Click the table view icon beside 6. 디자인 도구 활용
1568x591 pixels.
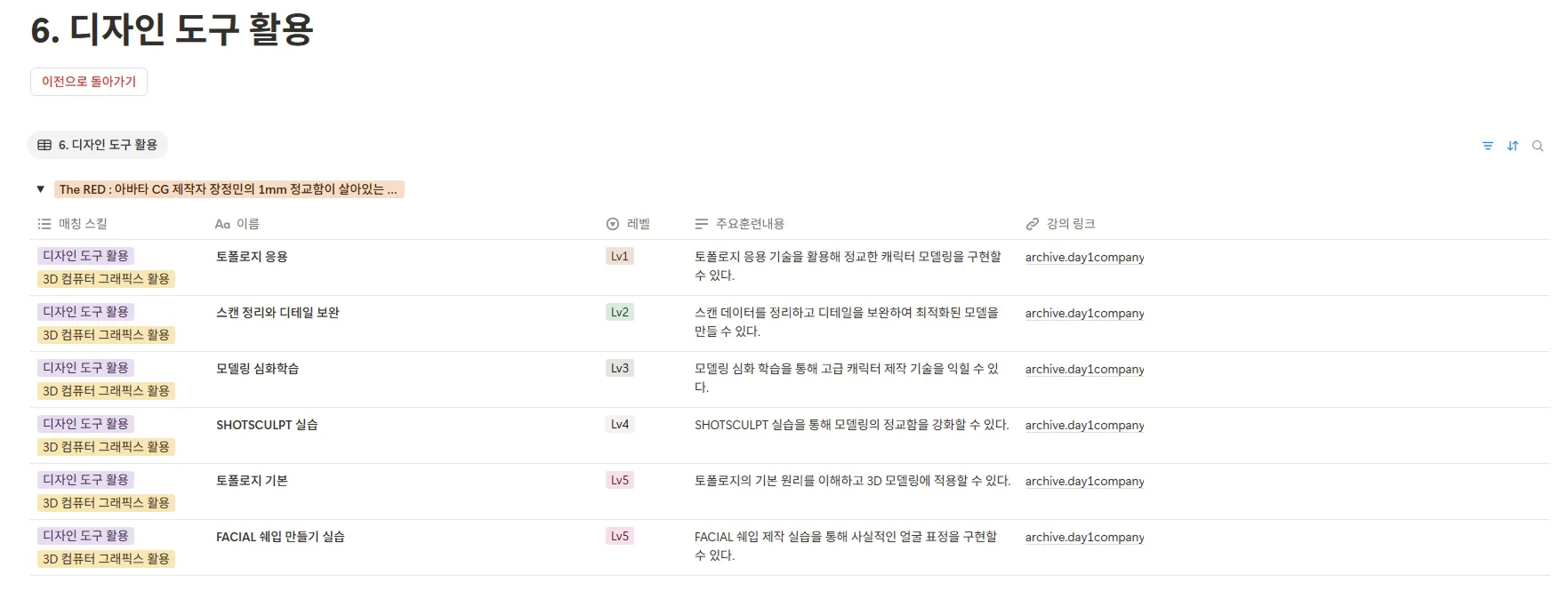pyautogui.click(x=44, y=145)
